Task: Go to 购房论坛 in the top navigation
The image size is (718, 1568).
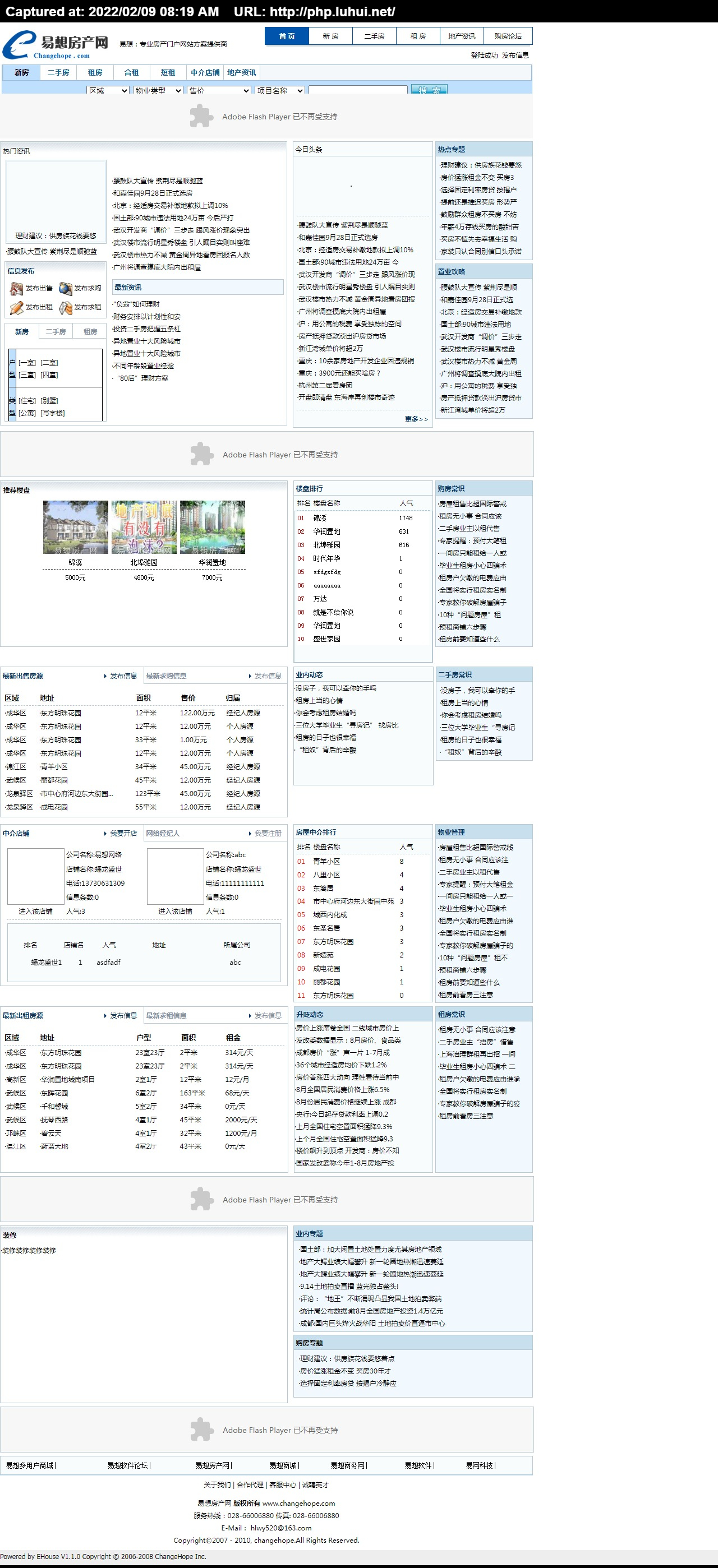Action: pyautogui.click(x=507, y=36)
